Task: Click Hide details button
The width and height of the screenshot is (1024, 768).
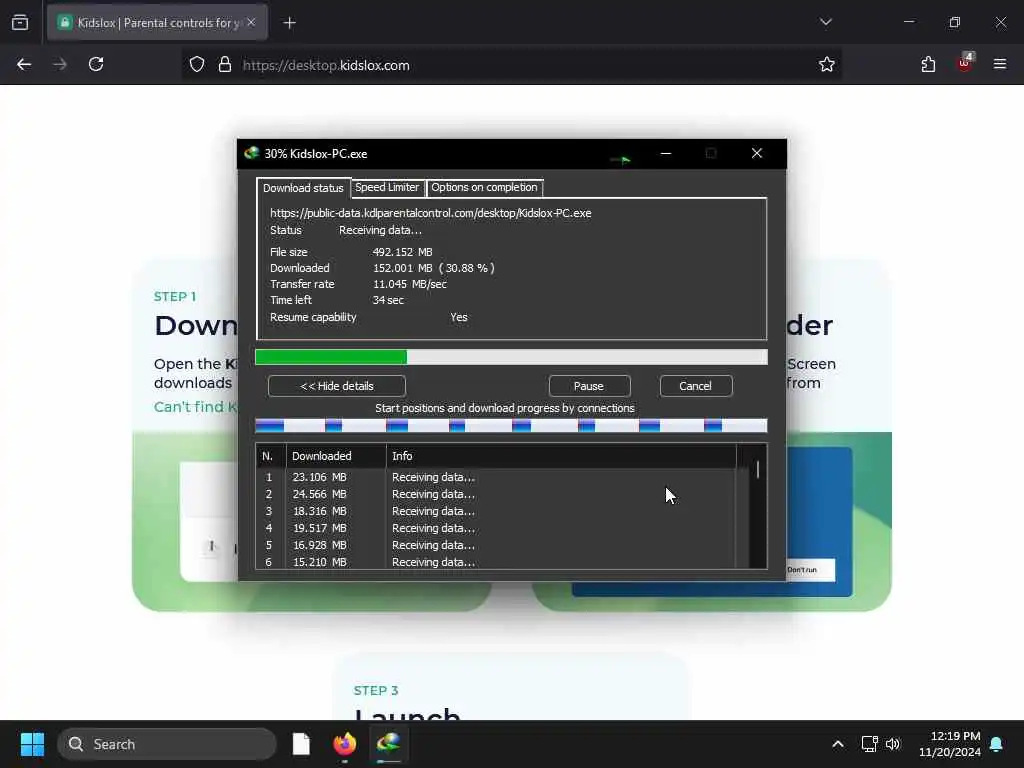Action: (x=337, y=386)
